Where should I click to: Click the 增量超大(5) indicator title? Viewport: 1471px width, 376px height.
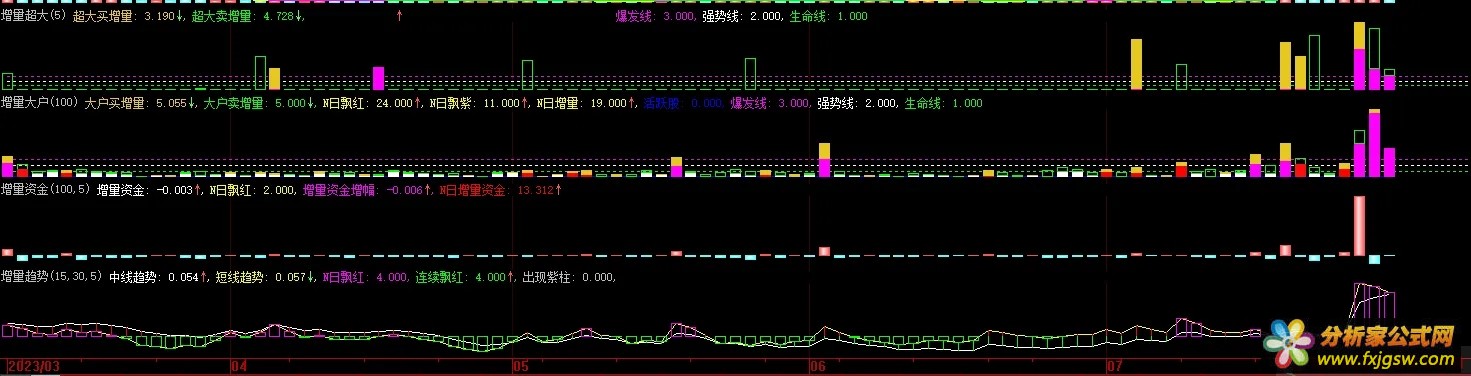(34, 17)
